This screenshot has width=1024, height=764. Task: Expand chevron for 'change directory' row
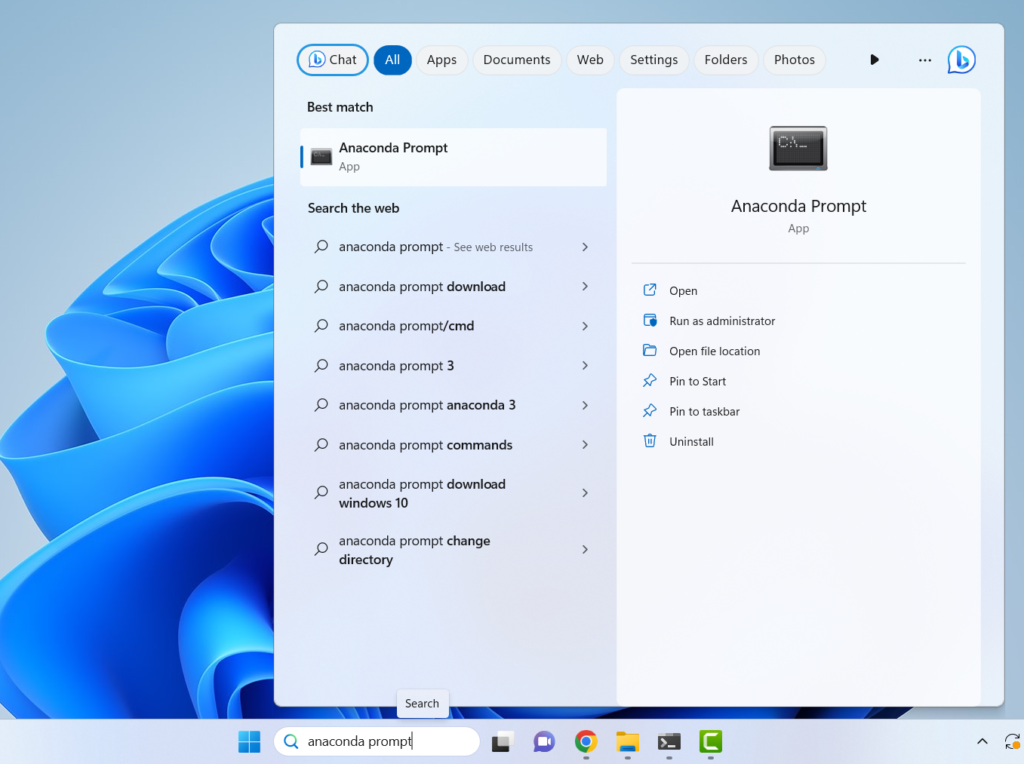pyautogui.click(x=584, y=550)
